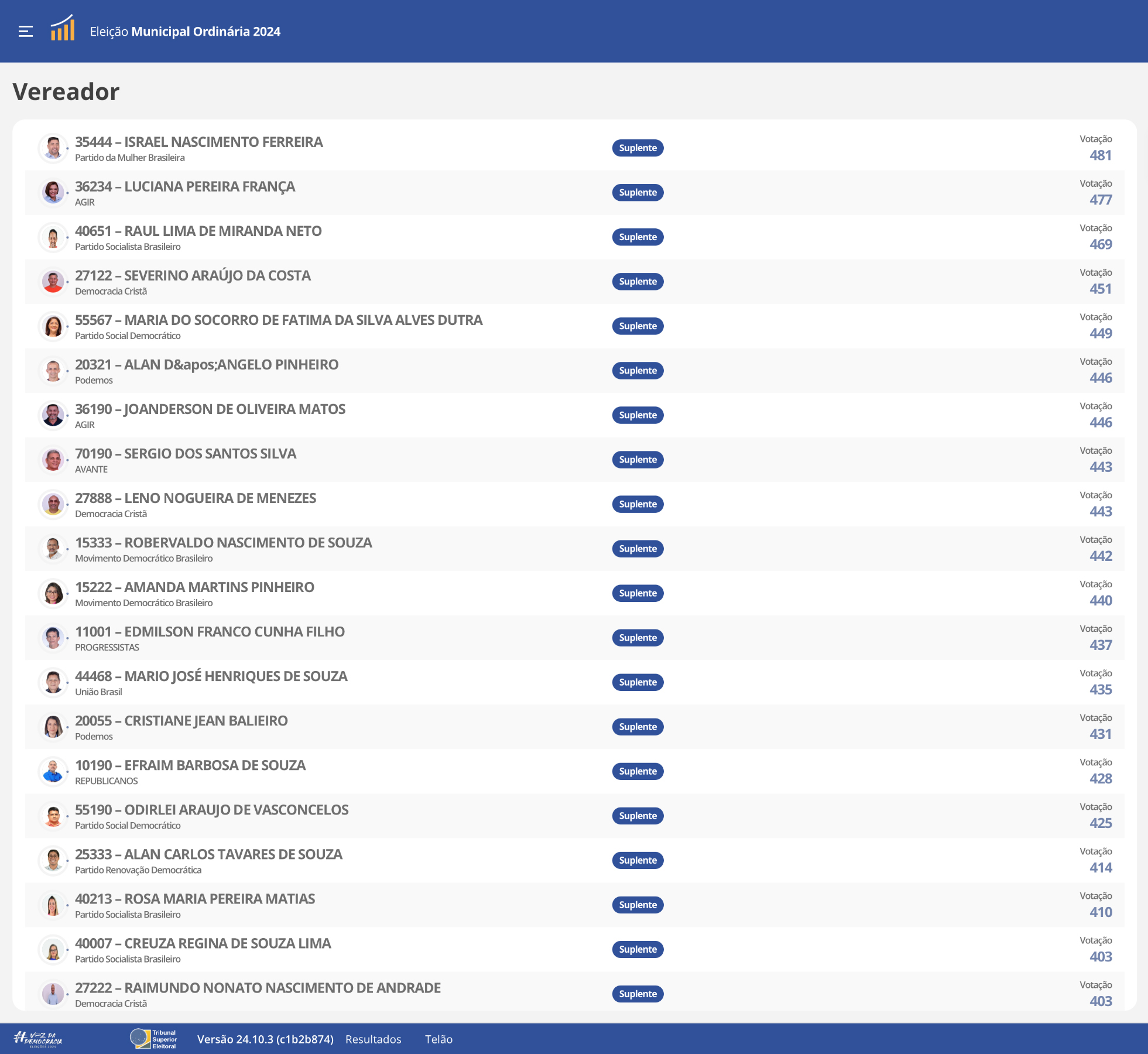Viewport: 1148px width, 1054px height.
Task: Click Cristiane Jean Balieiro's photo
Action: click(53, 727)
